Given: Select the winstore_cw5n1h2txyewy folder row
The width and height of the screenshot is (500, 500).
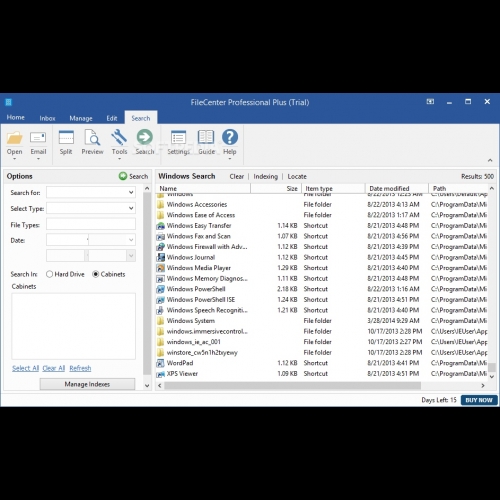Looking at the screenshot, I should click(x=322, y=352).
